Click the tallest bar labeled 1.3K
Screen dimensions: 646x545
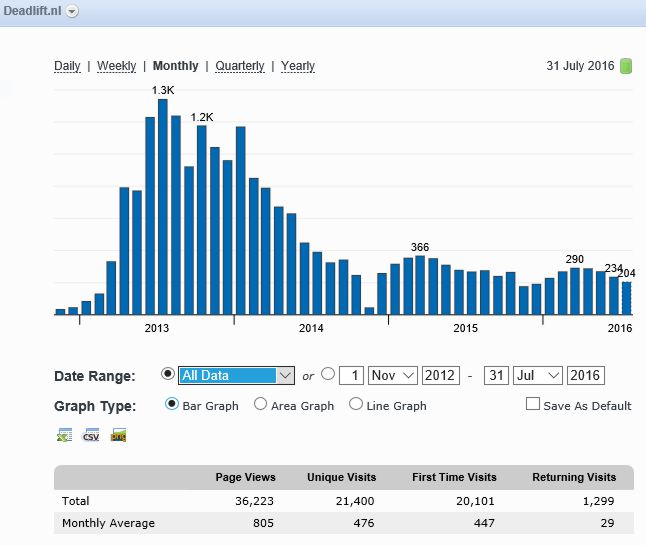(x=163, y=207)
